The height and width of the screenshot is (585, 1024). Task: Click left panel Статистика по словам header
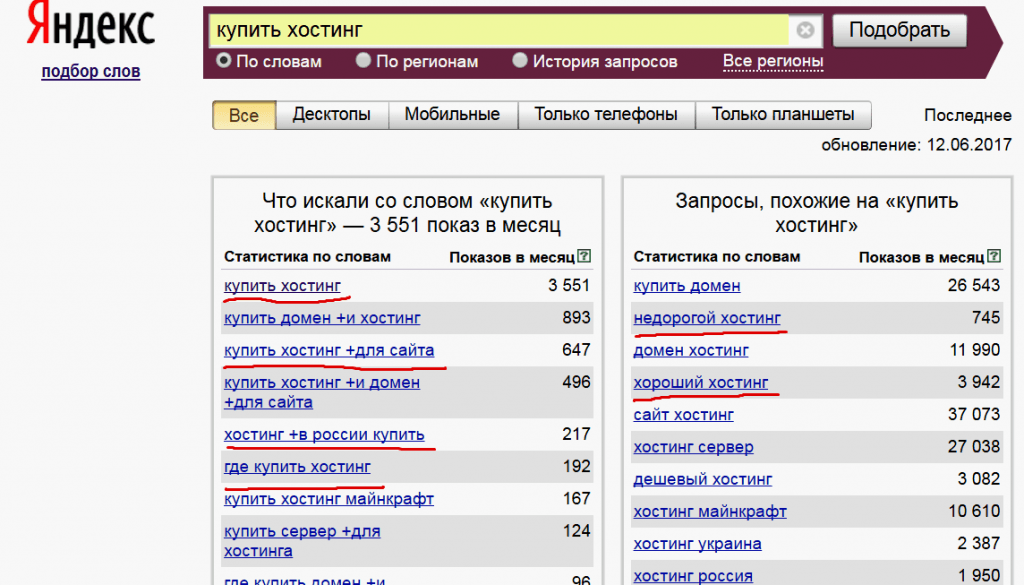[x=307, y=257]
